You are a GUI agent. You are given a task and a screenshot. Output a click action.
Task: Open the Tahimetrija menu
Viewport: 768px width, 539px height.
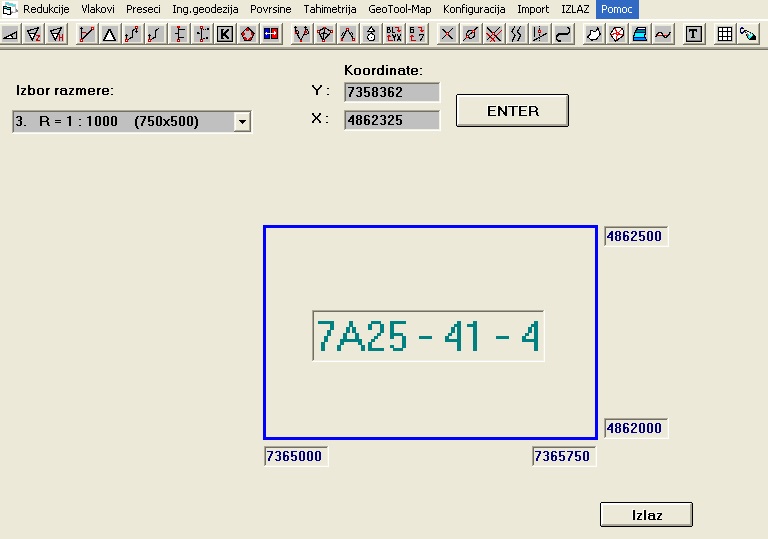click(330, 9)
